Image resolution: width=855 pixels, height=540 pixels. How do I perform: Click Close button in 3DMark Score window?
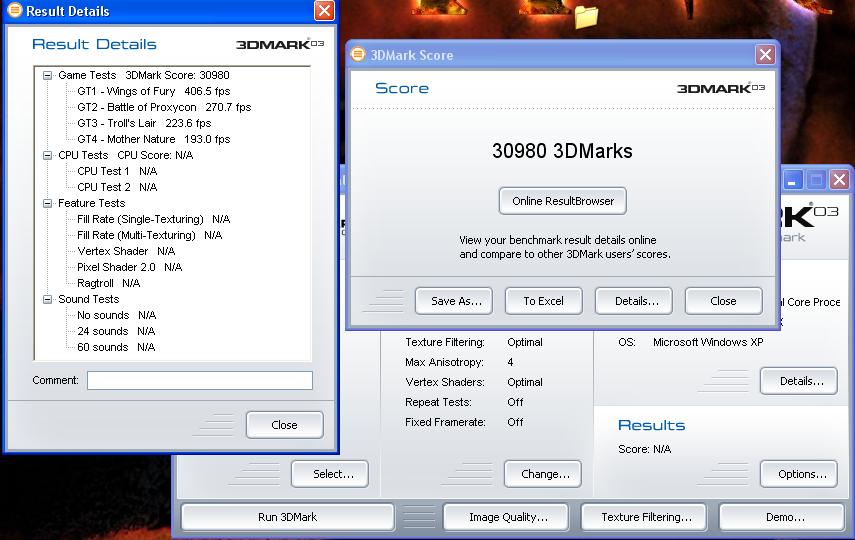pyautogui.click(x=724, y=301)
